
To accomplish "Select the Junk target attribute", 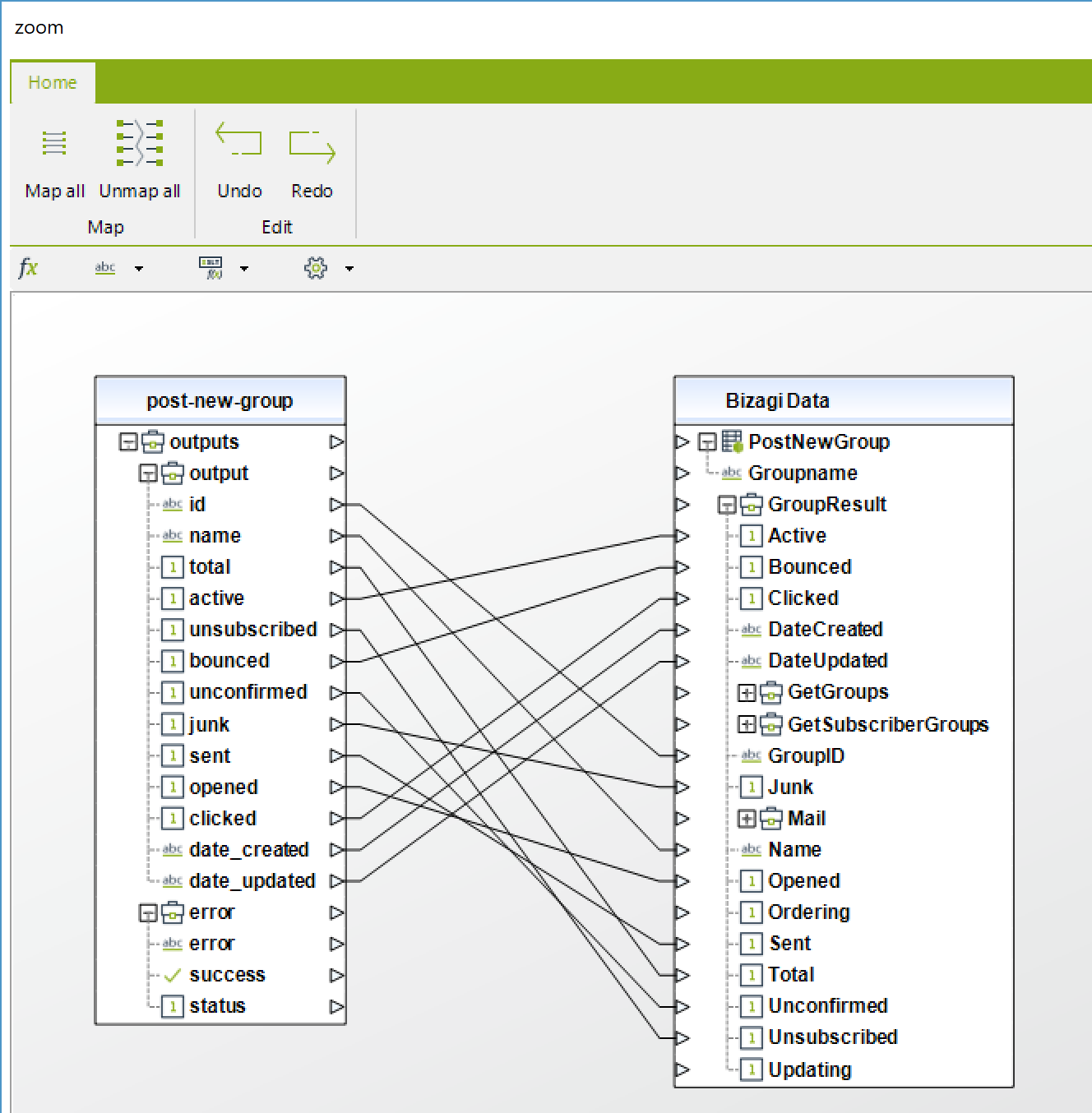I will click(790, 787).
